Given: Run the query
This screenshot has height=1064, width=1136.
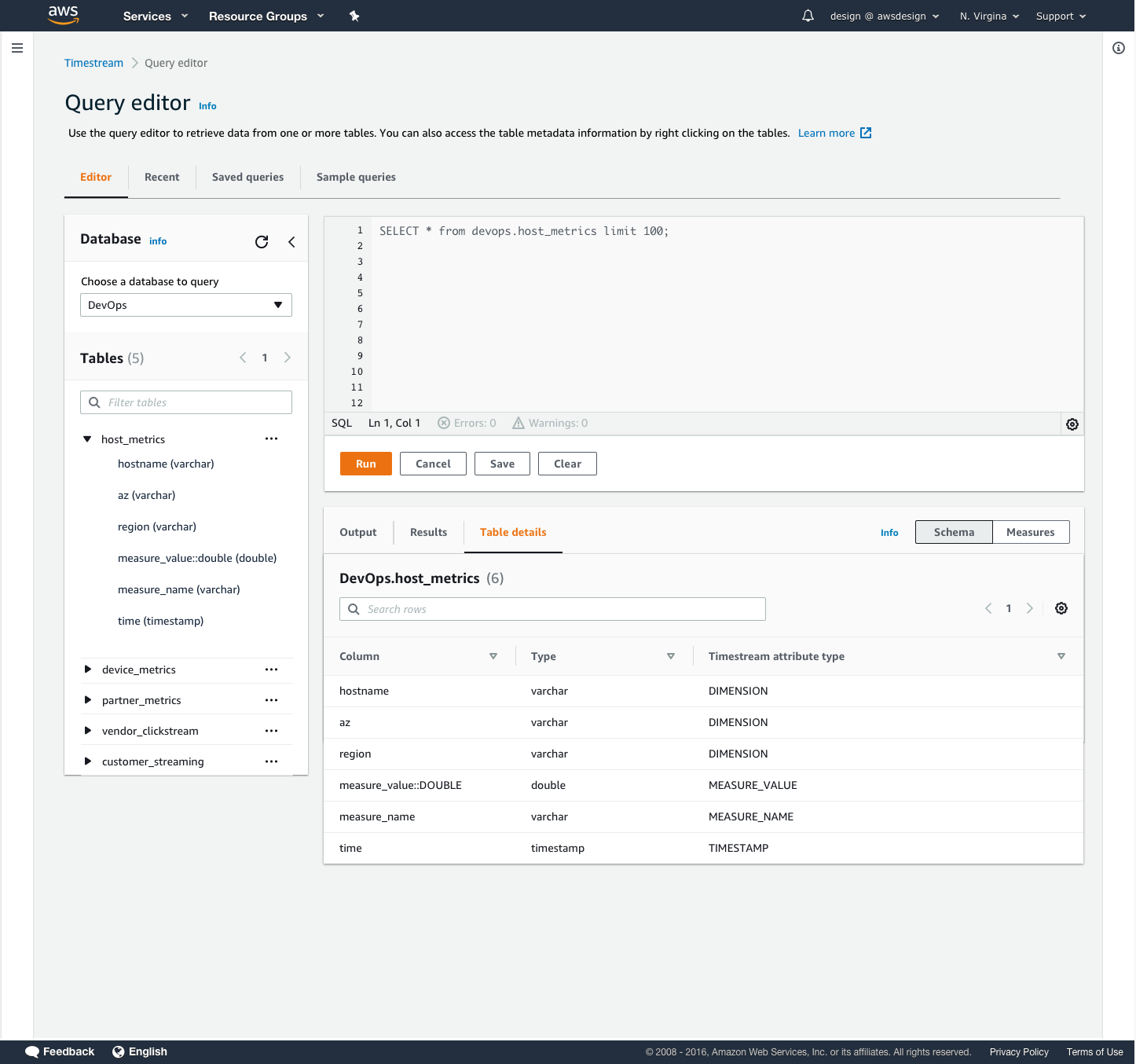Looking at the screenshot, I should 366,464.
